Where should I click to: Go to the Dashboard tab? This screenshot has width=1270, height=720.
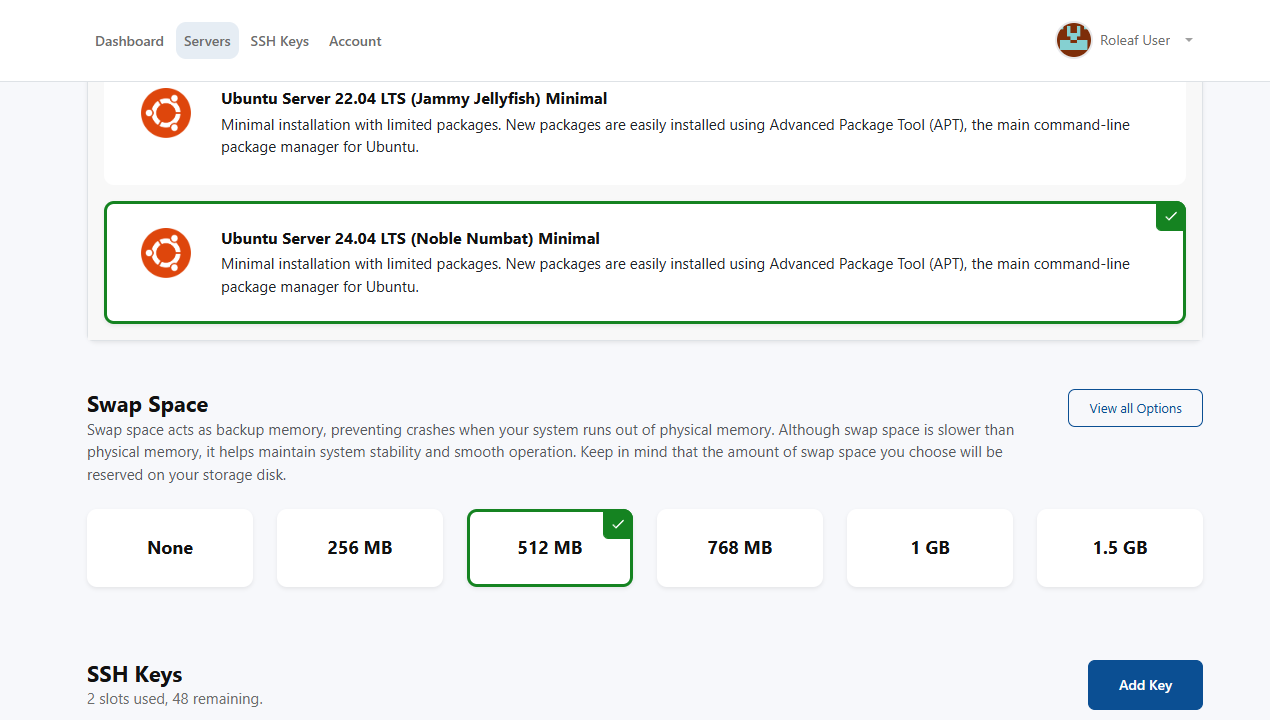(129, 41)
